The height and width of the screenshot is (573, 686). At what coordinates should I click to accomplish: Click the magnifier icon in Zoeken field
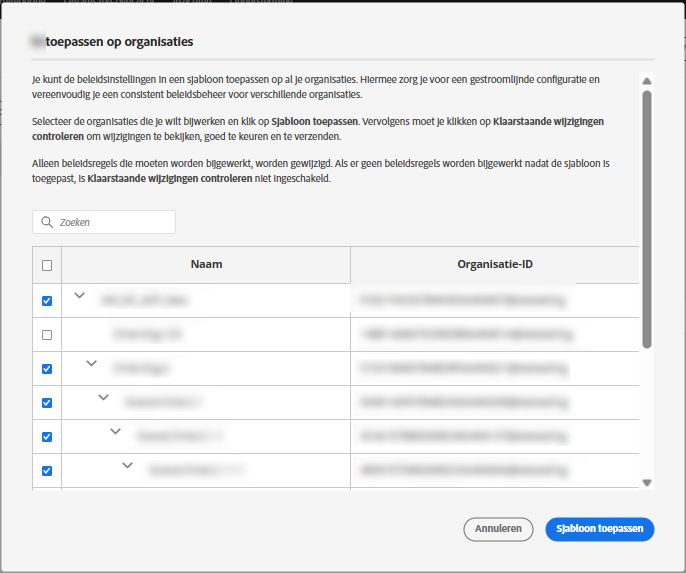tap(47, 222)
